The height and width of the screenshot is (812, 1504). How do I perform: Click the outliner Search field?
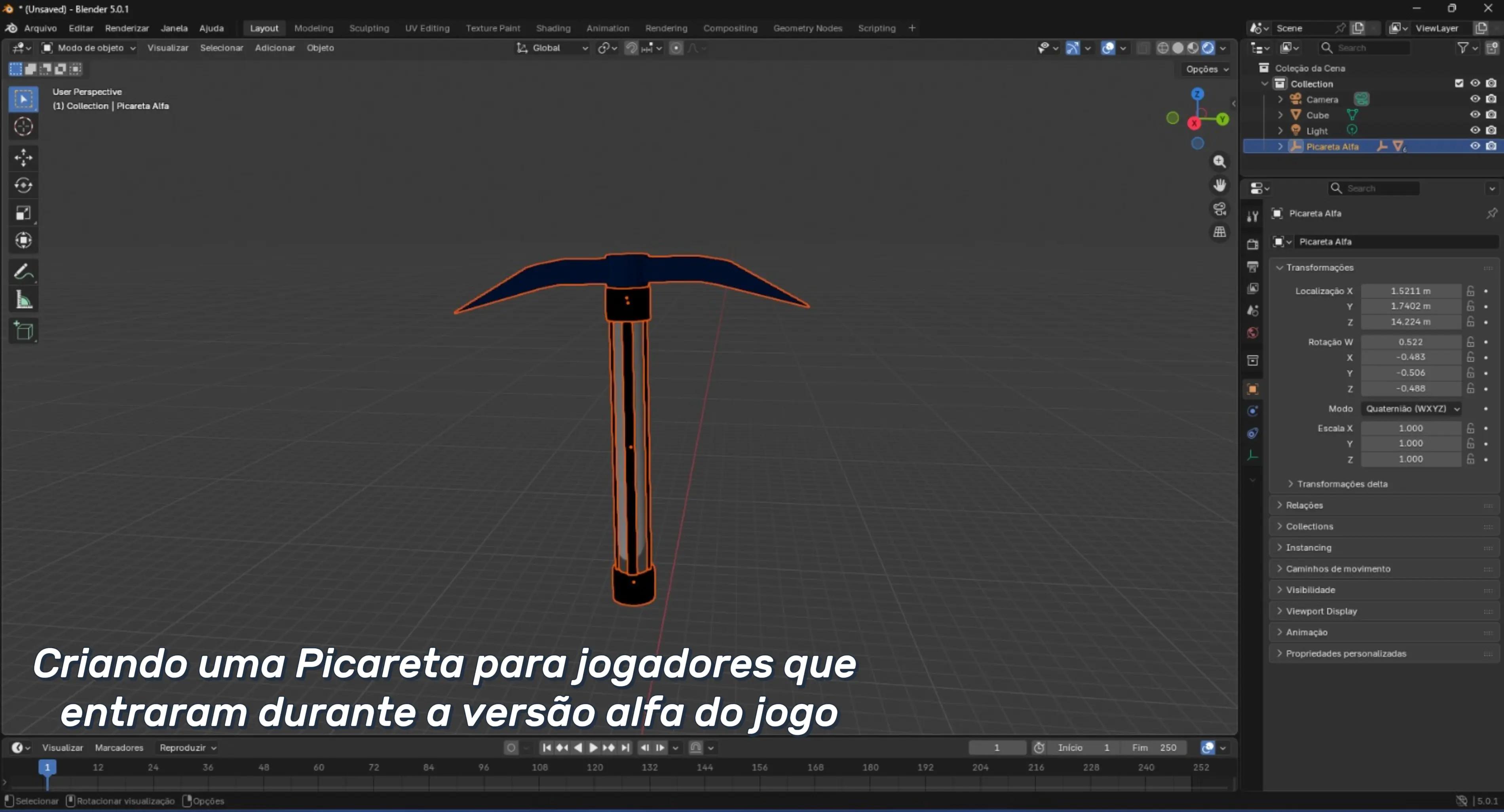tap(1364, 48)
